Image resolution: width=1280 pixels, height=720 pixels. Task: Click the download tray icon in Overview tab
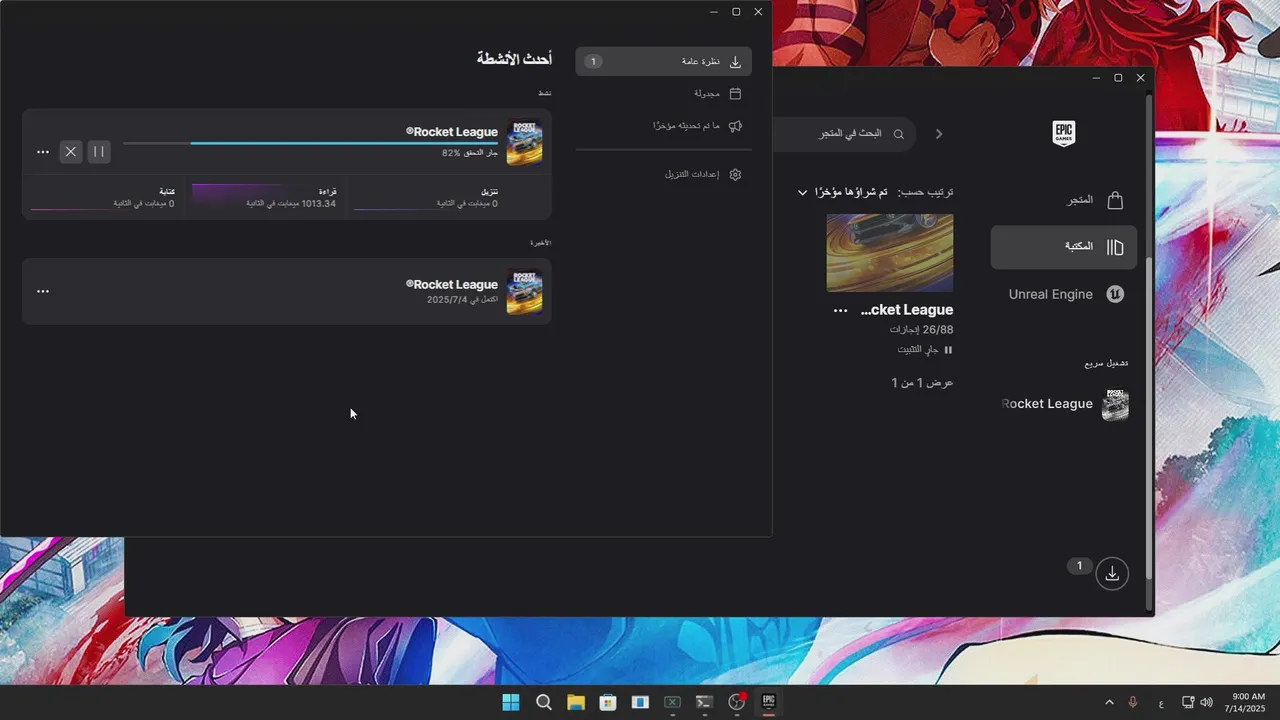735,61
